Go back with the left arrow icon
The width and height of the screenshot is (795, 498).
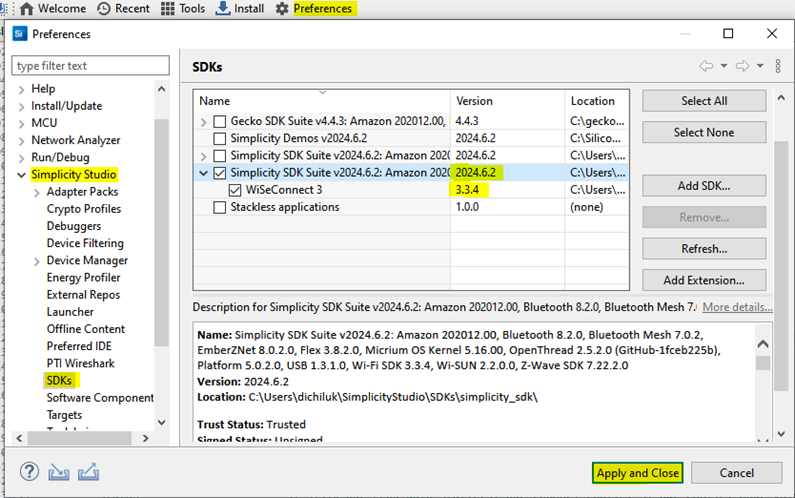point(706,66)
